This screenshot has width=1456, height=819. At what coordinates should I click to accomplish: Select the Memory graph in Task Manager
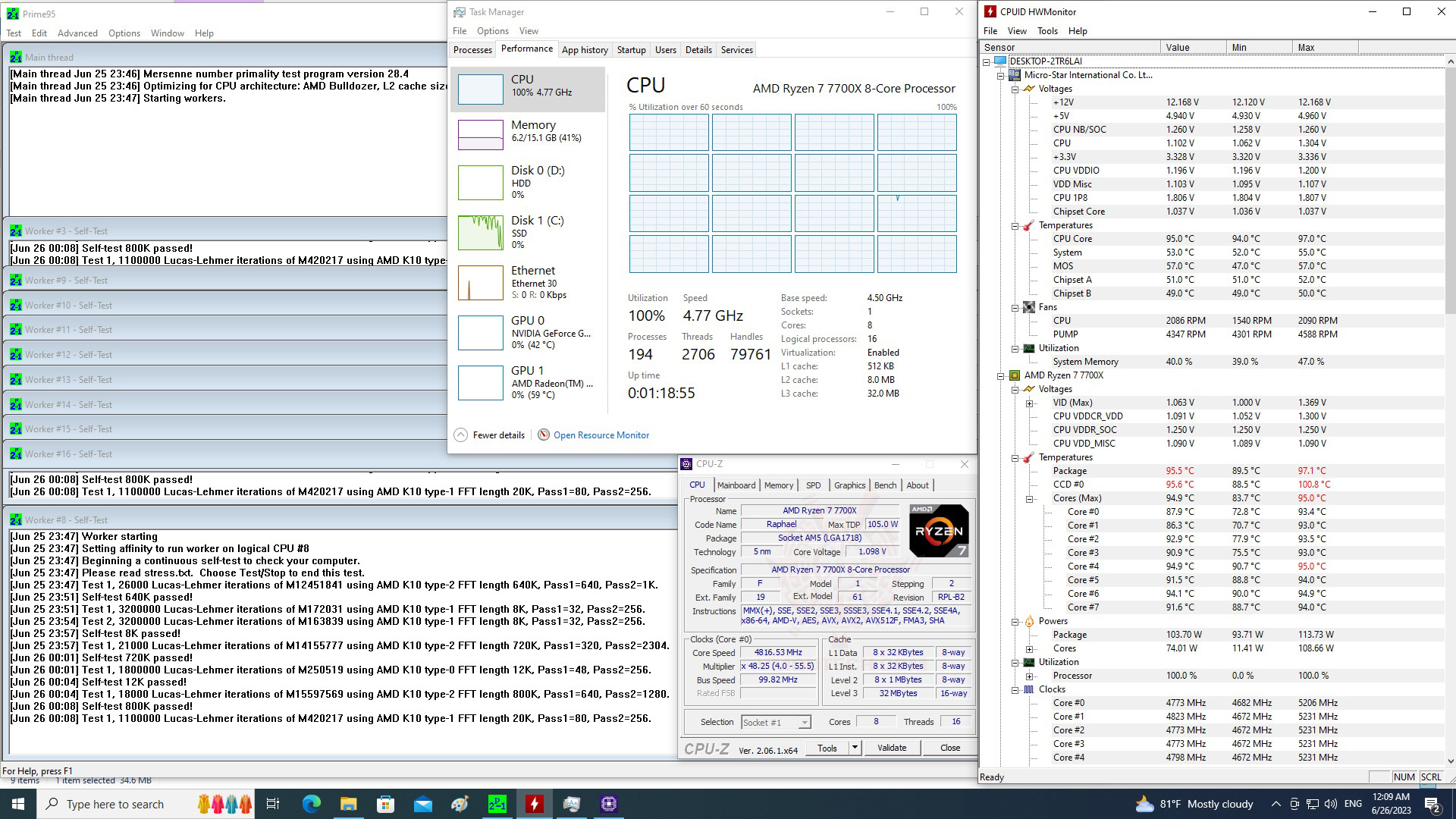point(481,134)
